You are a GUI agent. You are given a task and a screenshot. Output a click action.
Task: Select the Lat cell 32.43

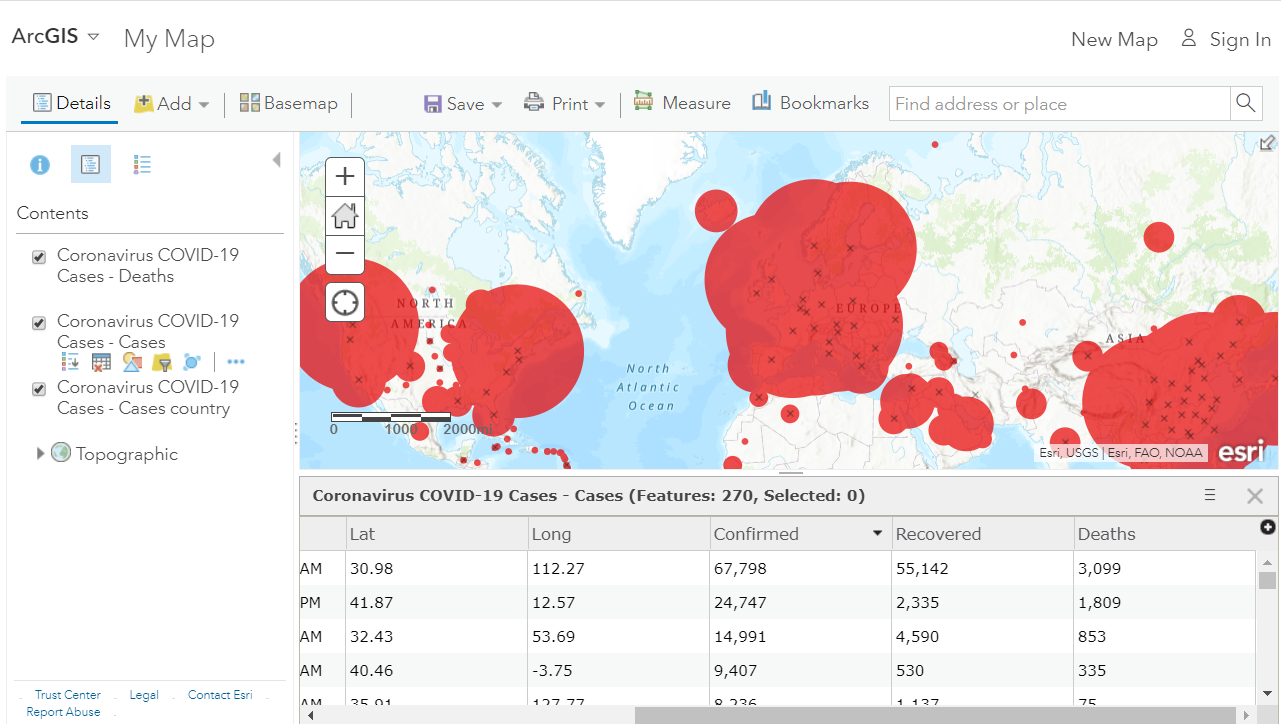[437, 636]
